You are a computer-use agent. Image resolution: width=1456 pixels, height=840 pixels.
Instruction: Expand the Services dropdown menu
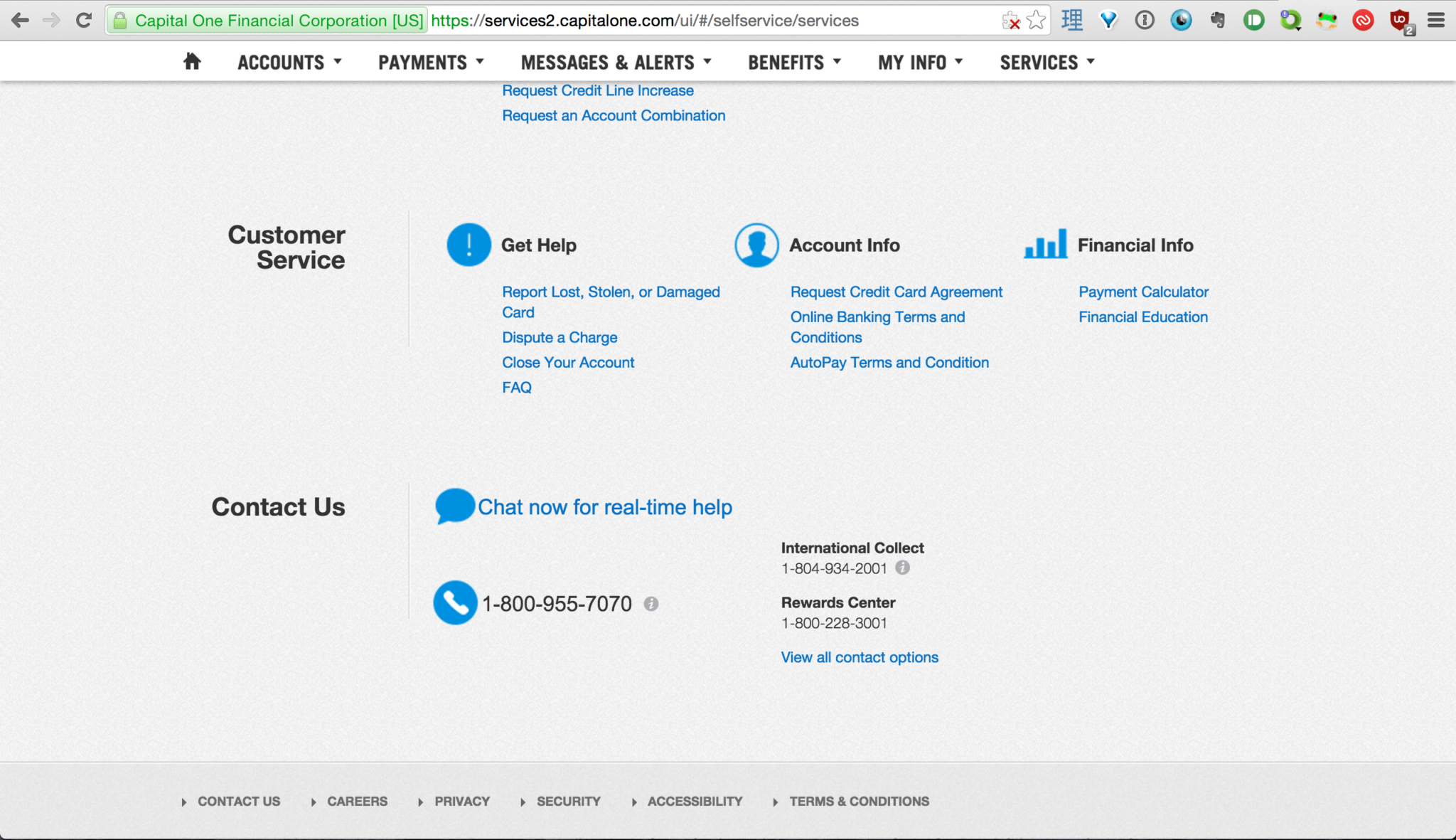[1046, 63]
